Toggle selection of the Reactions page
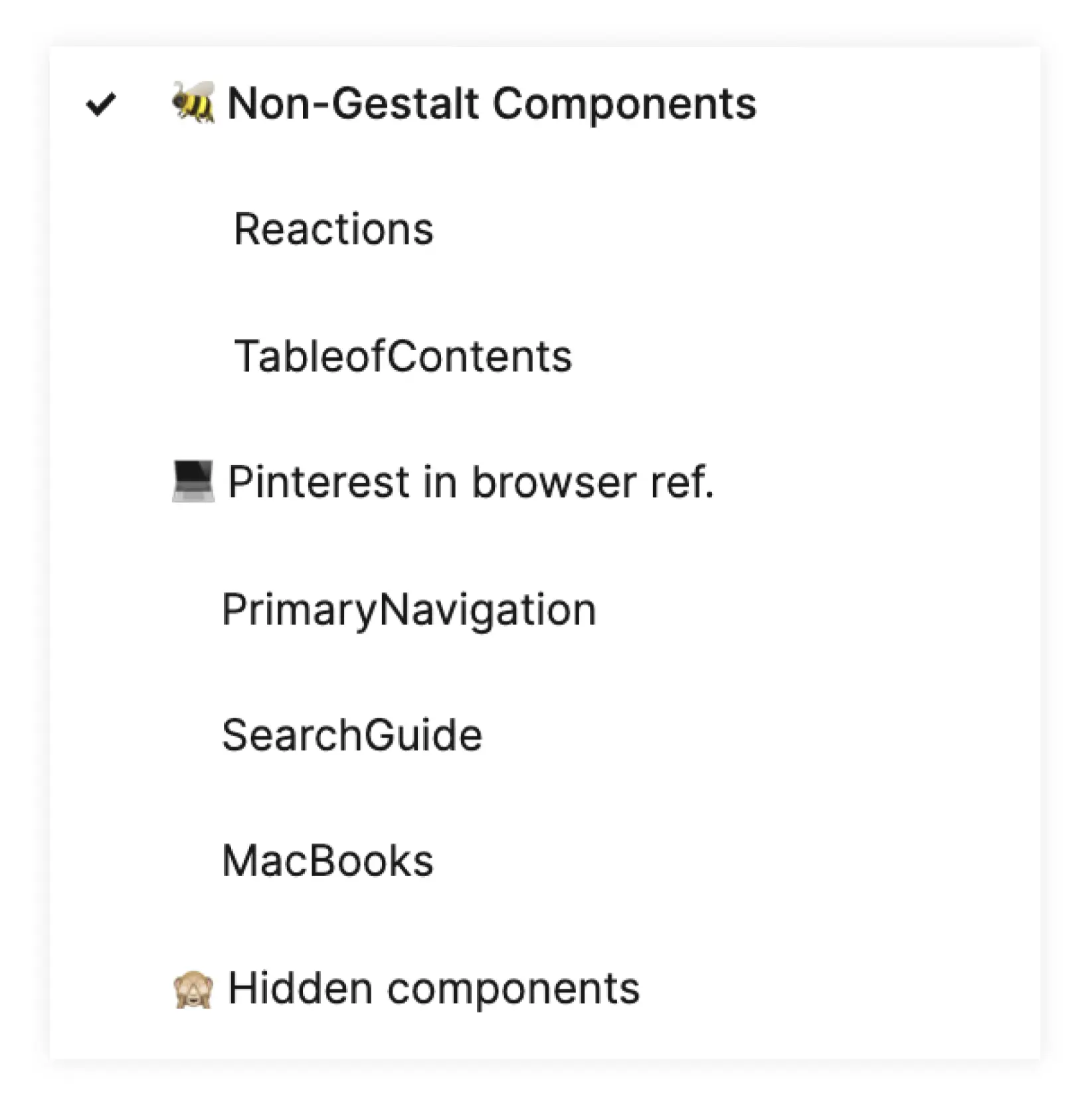The height and width of the screenshot is (1104, 1092). tap(333, 229)
